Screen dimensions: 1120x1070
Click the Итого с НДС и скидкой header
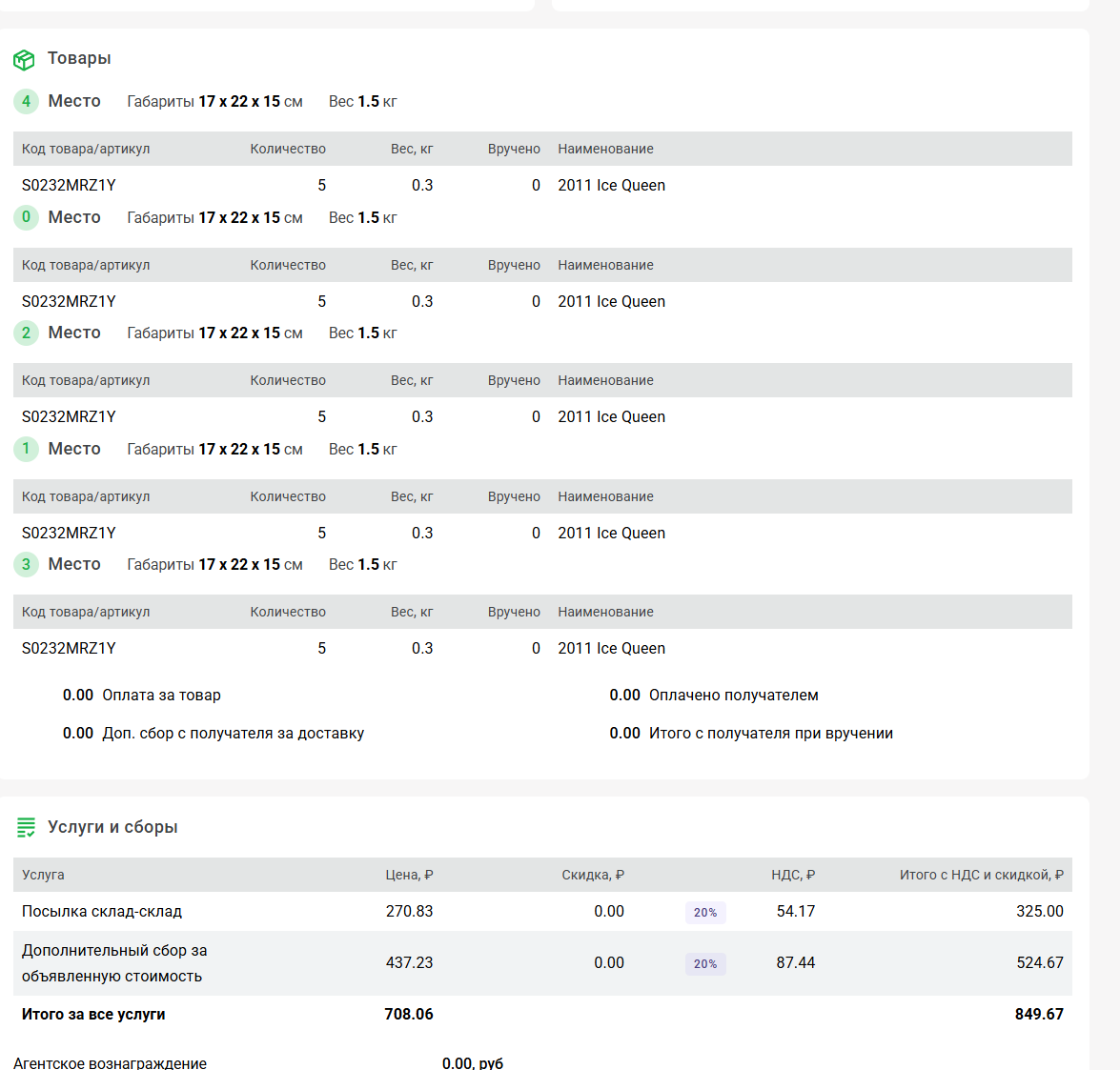tap(981, 875)
